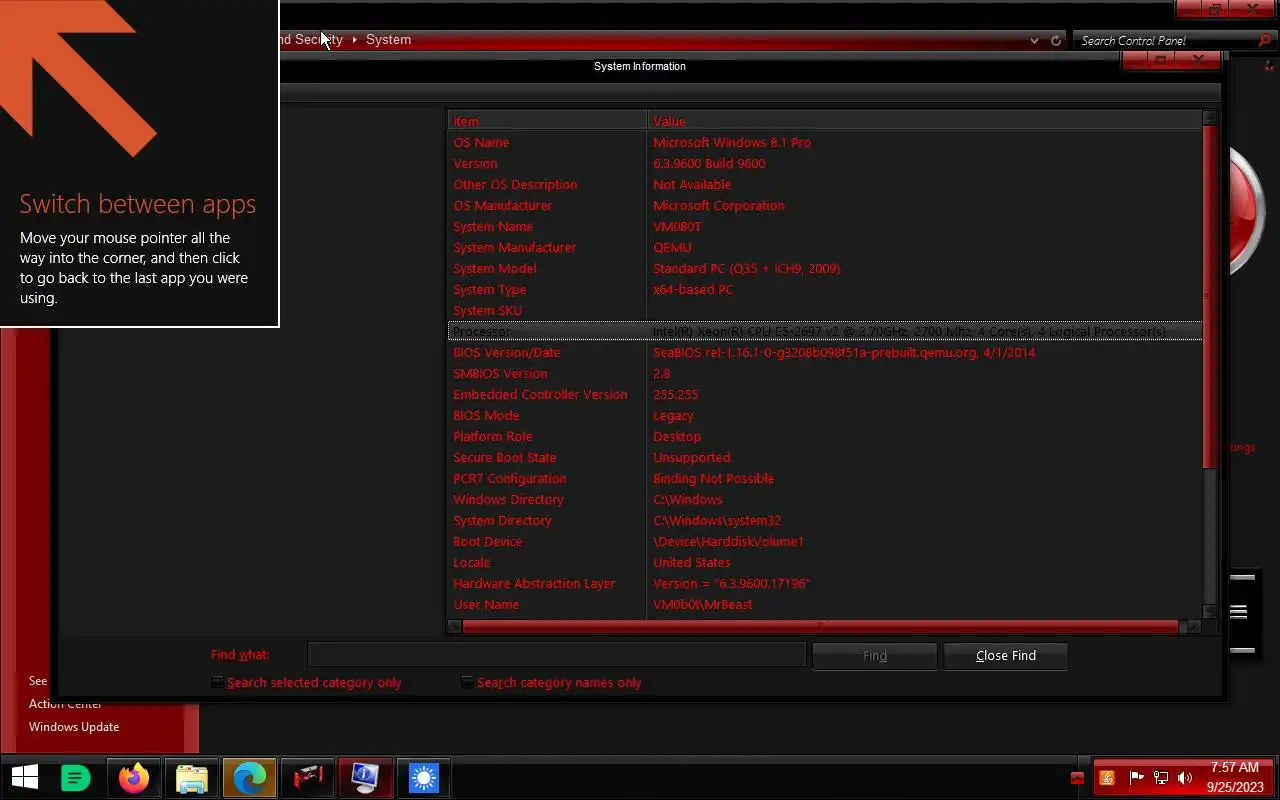Screen dimensions: 1280x800
Task: Select the System Manufacturer row
Action: (825, 247)
